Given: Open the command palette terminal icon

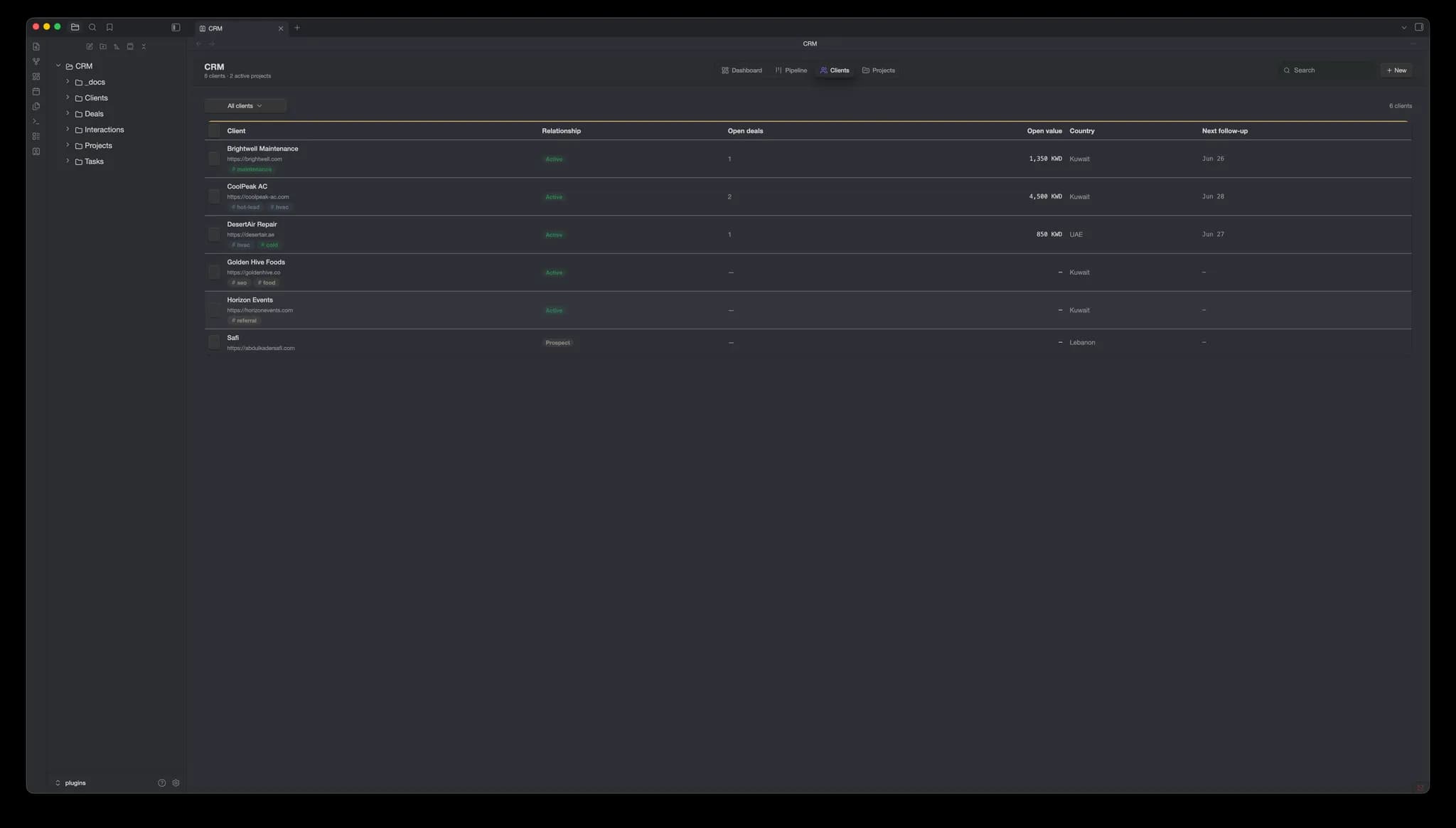Looking at the screenshot, I should (x=36, y=121).
